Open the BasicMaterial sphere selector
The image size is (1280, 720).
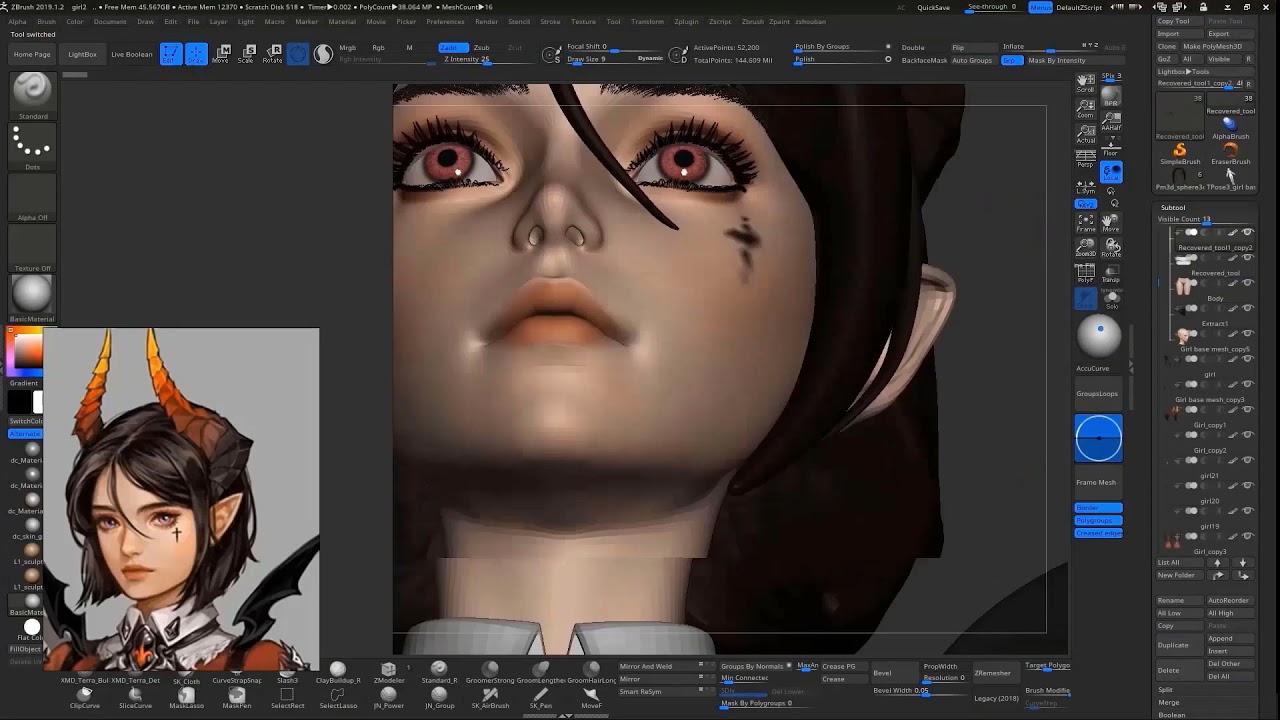coord(32,298)
